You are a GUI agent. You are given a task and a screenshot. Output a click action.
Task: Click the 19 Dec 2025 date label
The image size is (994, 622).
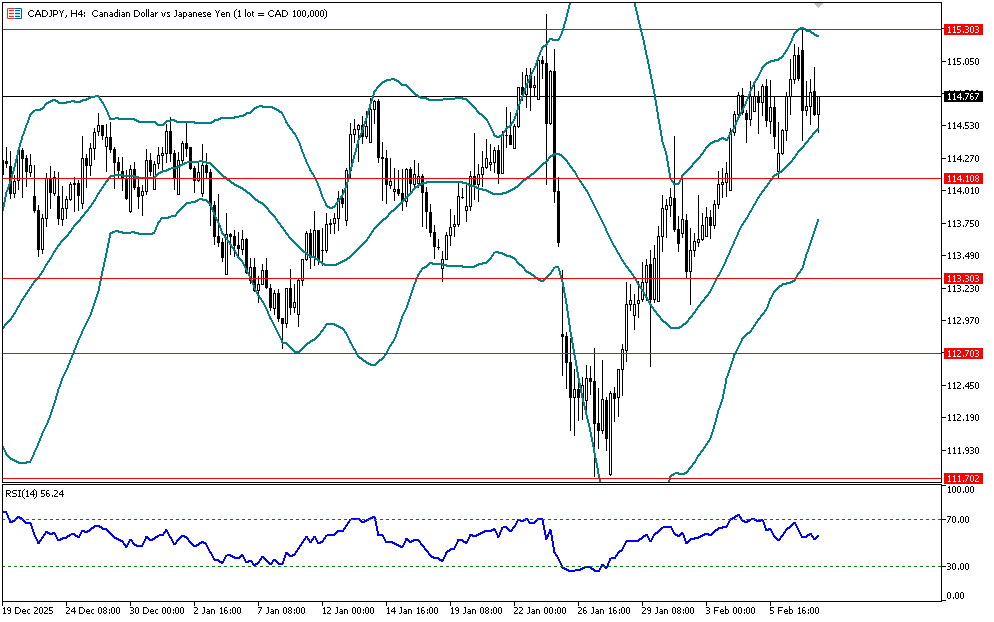coord(31,609)
